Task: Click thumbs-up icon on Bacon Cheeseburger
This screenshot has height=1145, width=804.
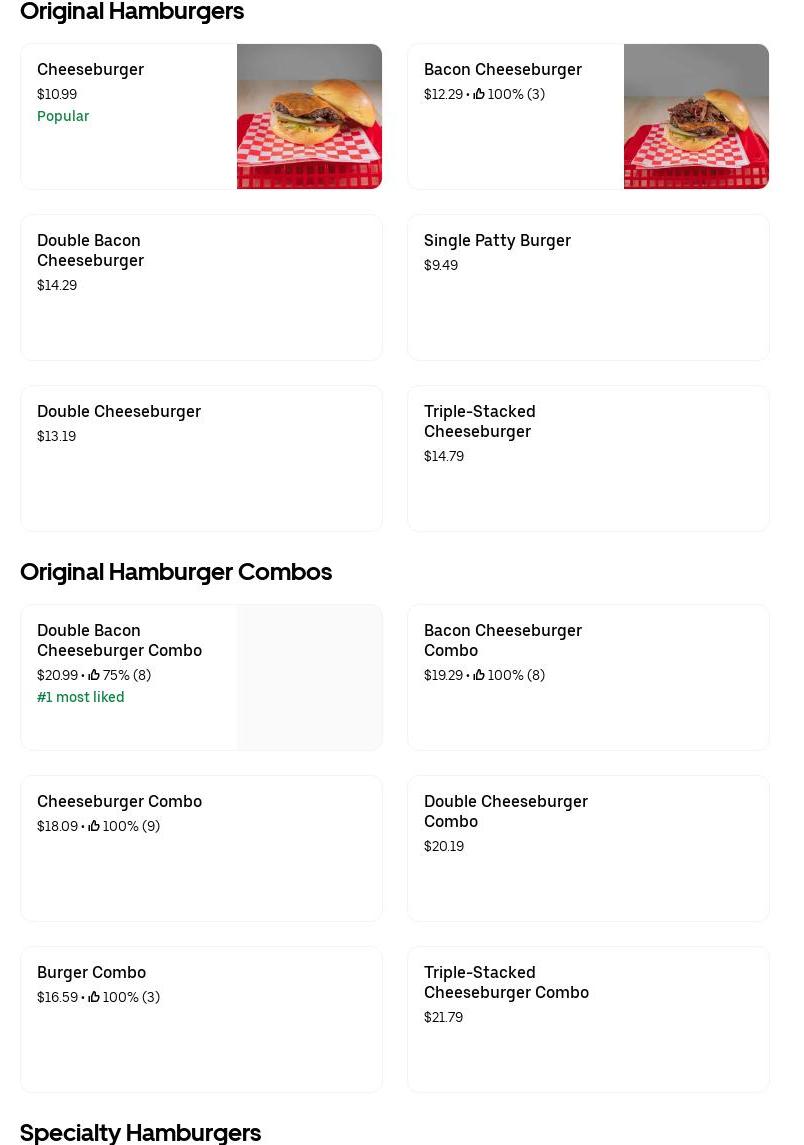Action: point(479,94)
